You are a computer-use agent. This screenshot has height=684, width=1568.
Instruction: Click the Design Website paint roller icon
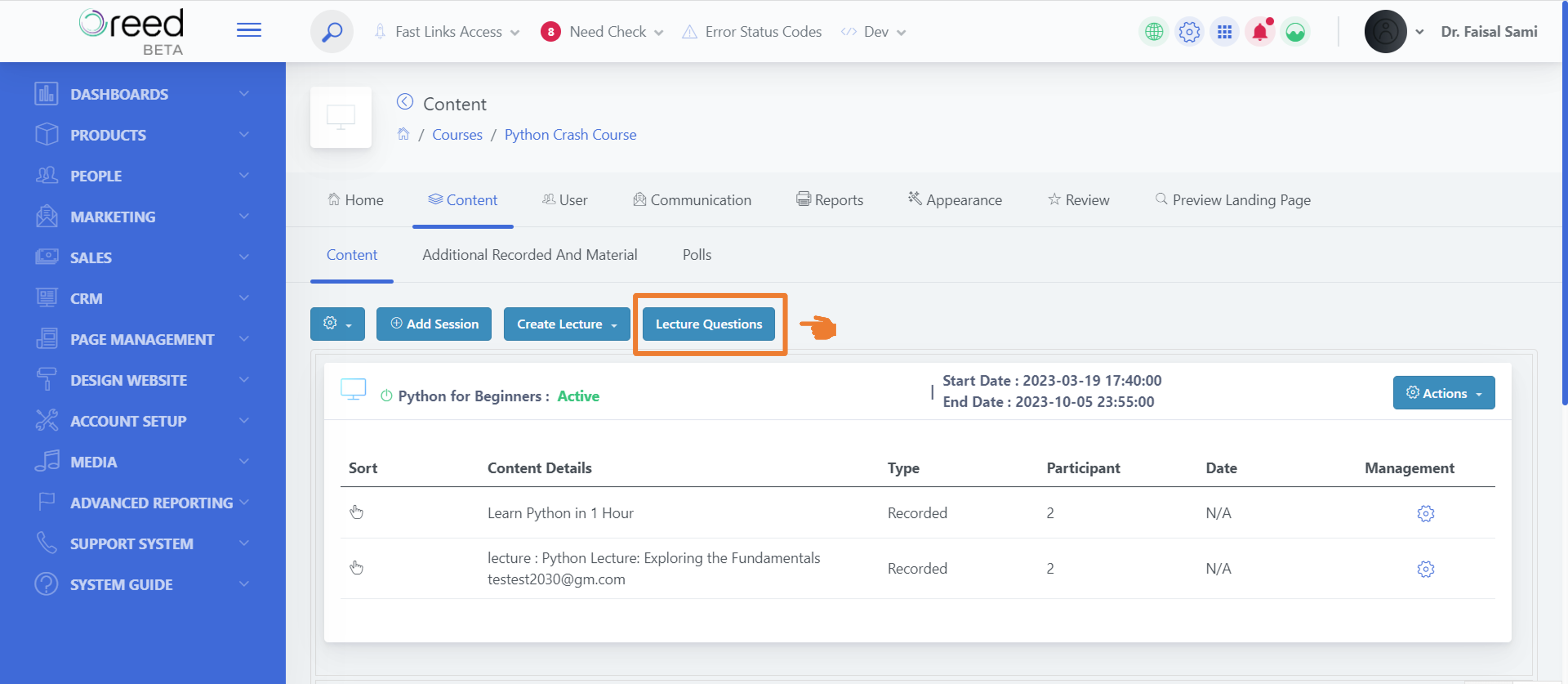click(46, 379)
